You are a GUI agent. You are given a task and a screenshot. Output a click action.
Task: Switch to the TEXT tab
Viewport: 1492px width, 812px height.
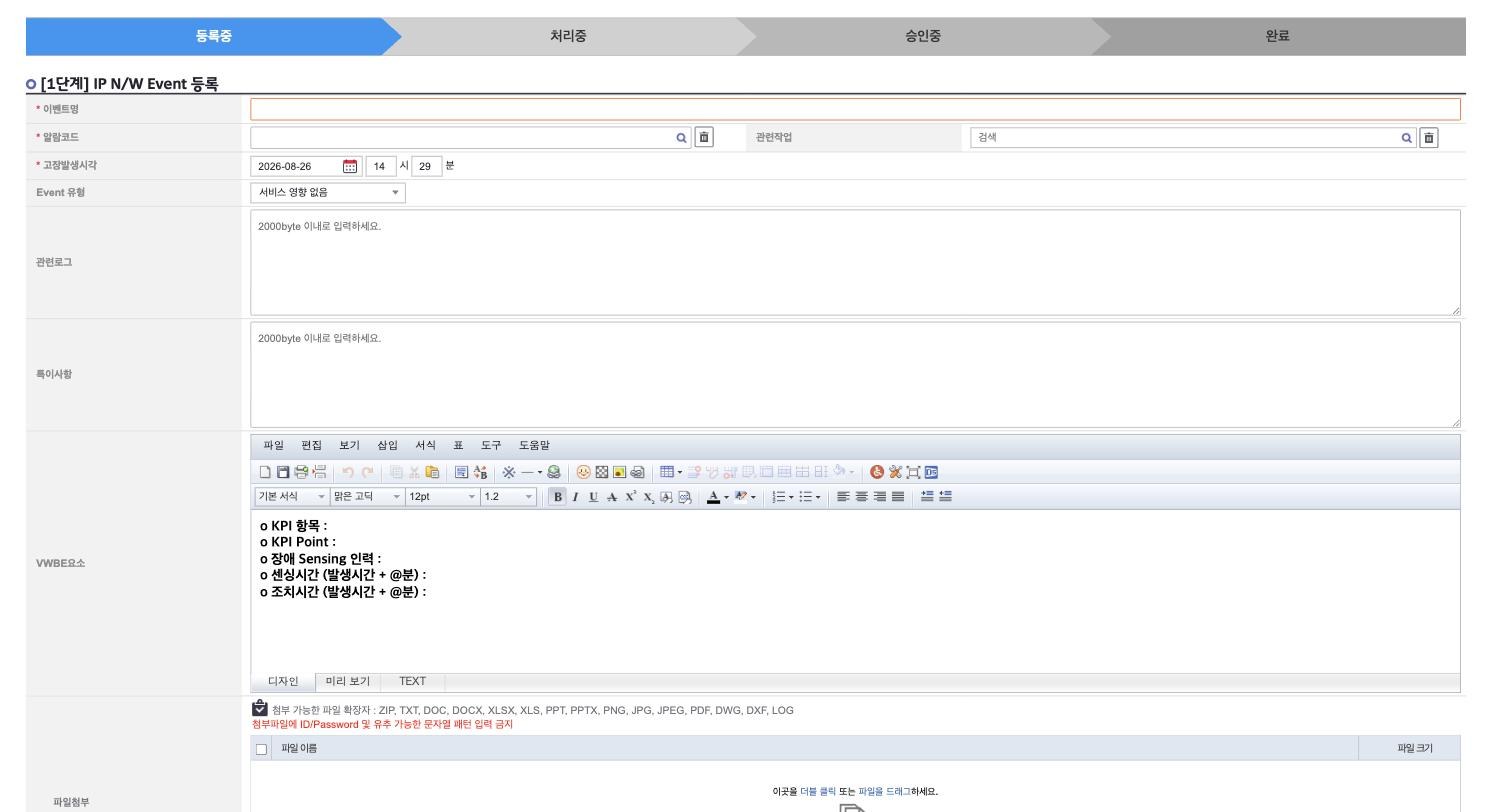click(412, 682)
